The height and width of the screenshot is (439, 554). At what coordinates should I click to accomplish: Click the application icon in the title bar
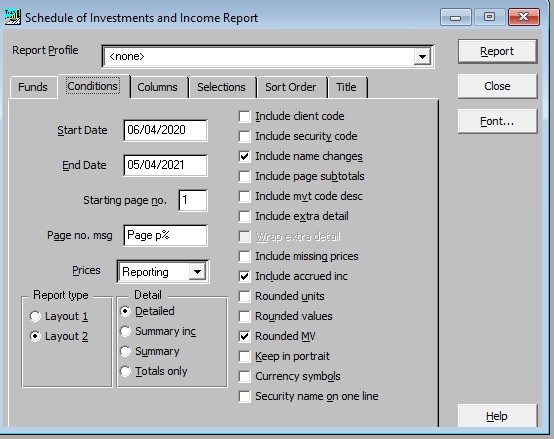[x=13, y=17]
